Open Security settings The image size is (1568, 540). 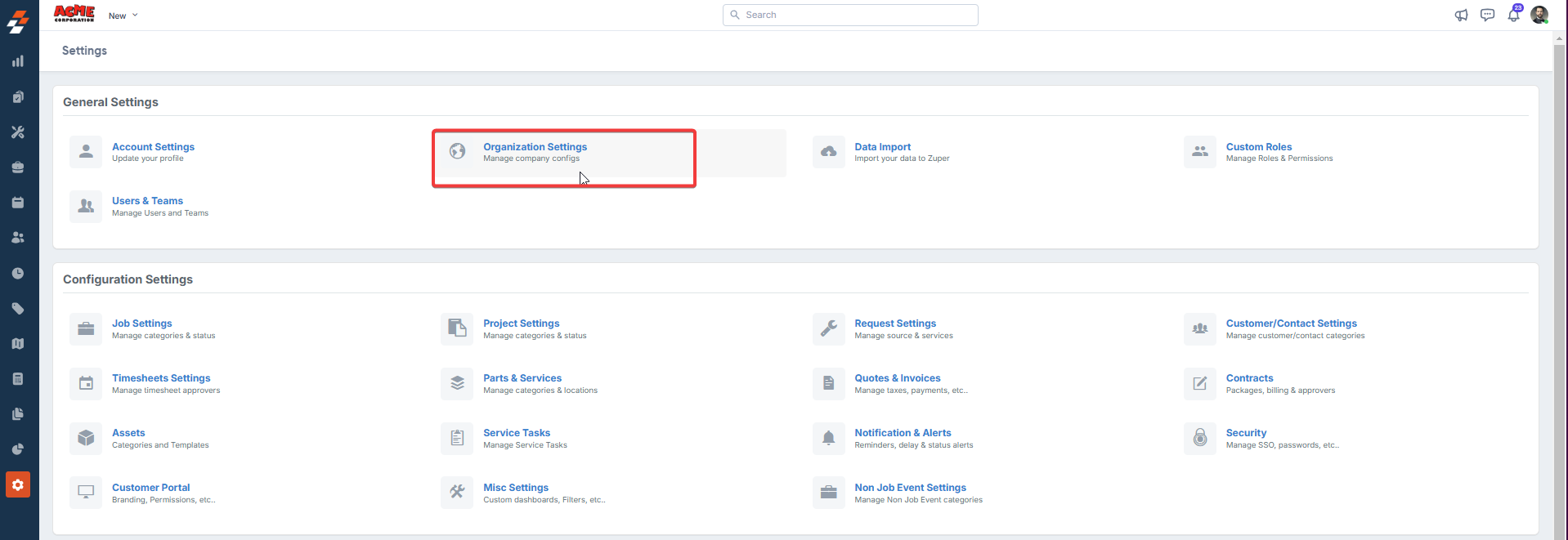point(1246,433)
